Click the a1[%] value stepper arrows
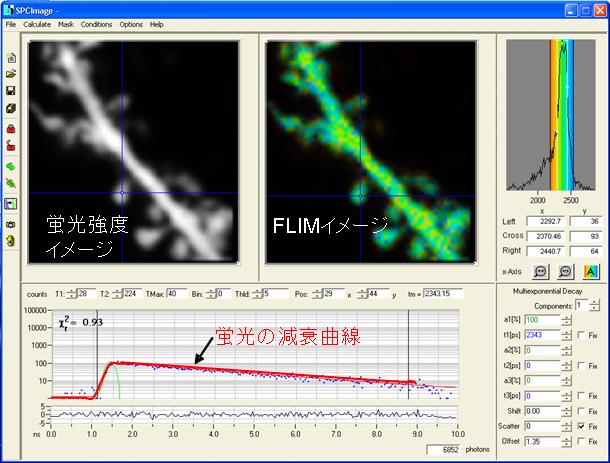Viewport: 610px width, 463px height. [x=567, y=319]
